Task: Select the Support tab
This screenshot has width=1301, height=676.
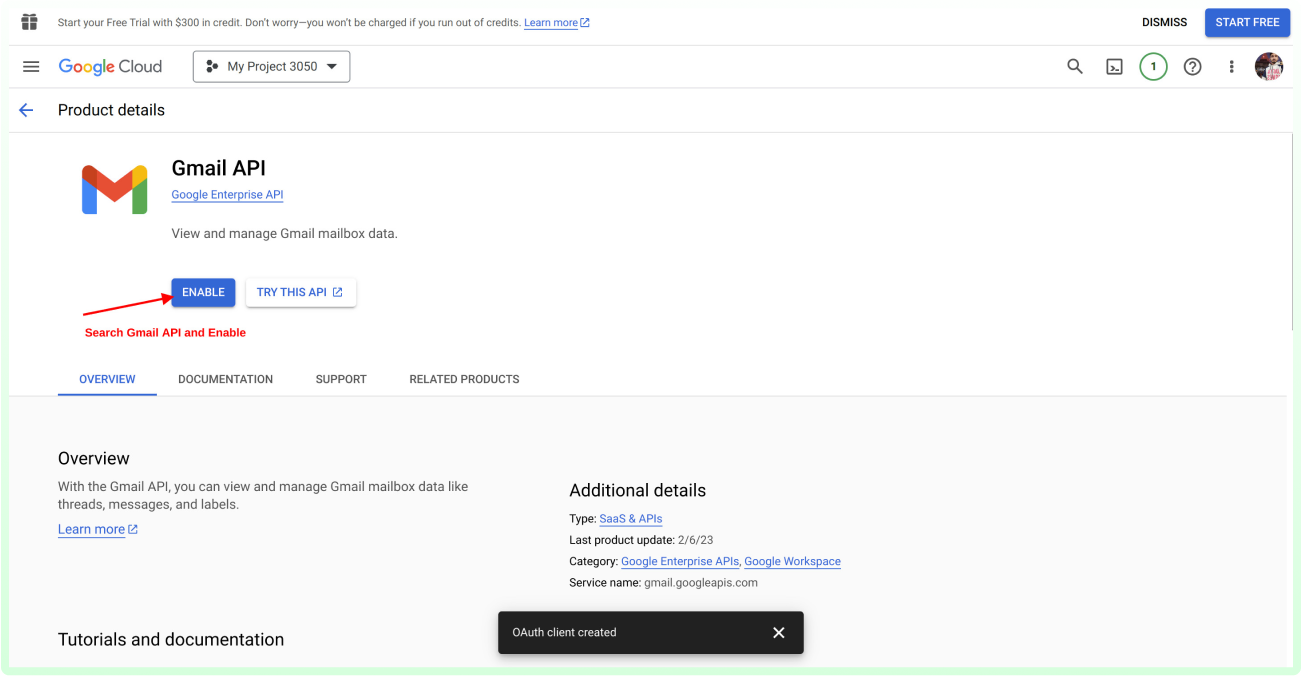Action: pos(341,379)
